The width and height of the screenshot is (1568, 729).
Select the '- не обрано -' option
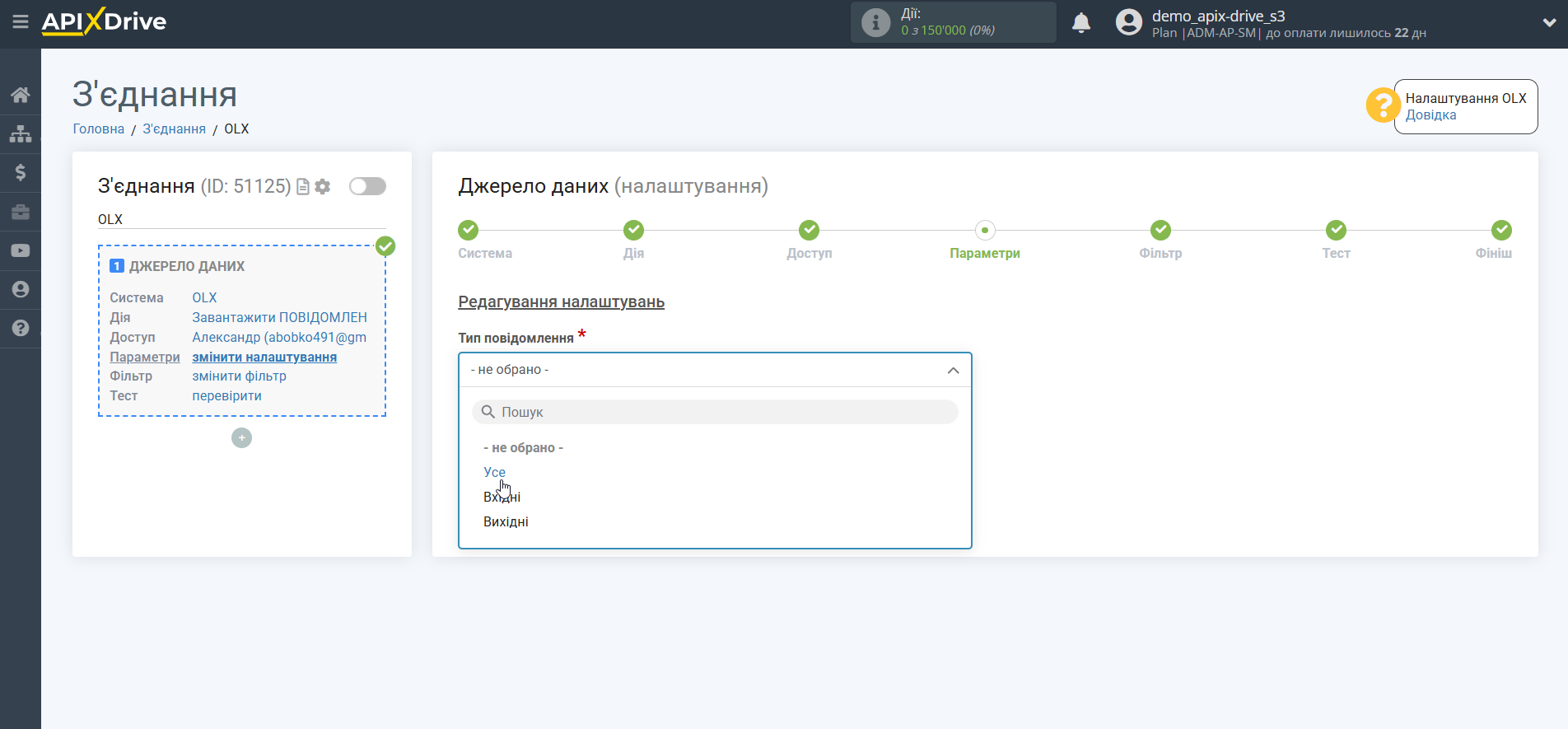click(524, 448)
